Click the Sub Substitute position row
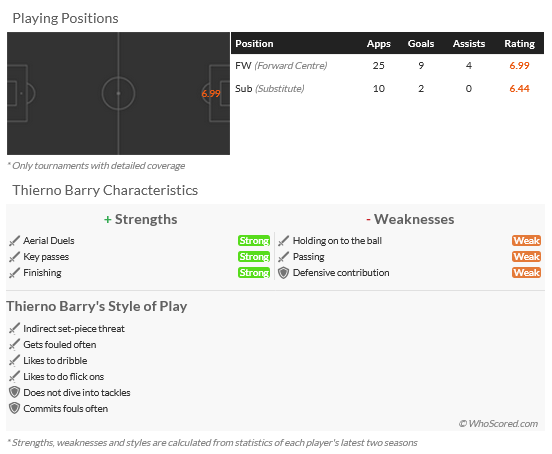Screen dimensions: 552x454 click(387, 88)
